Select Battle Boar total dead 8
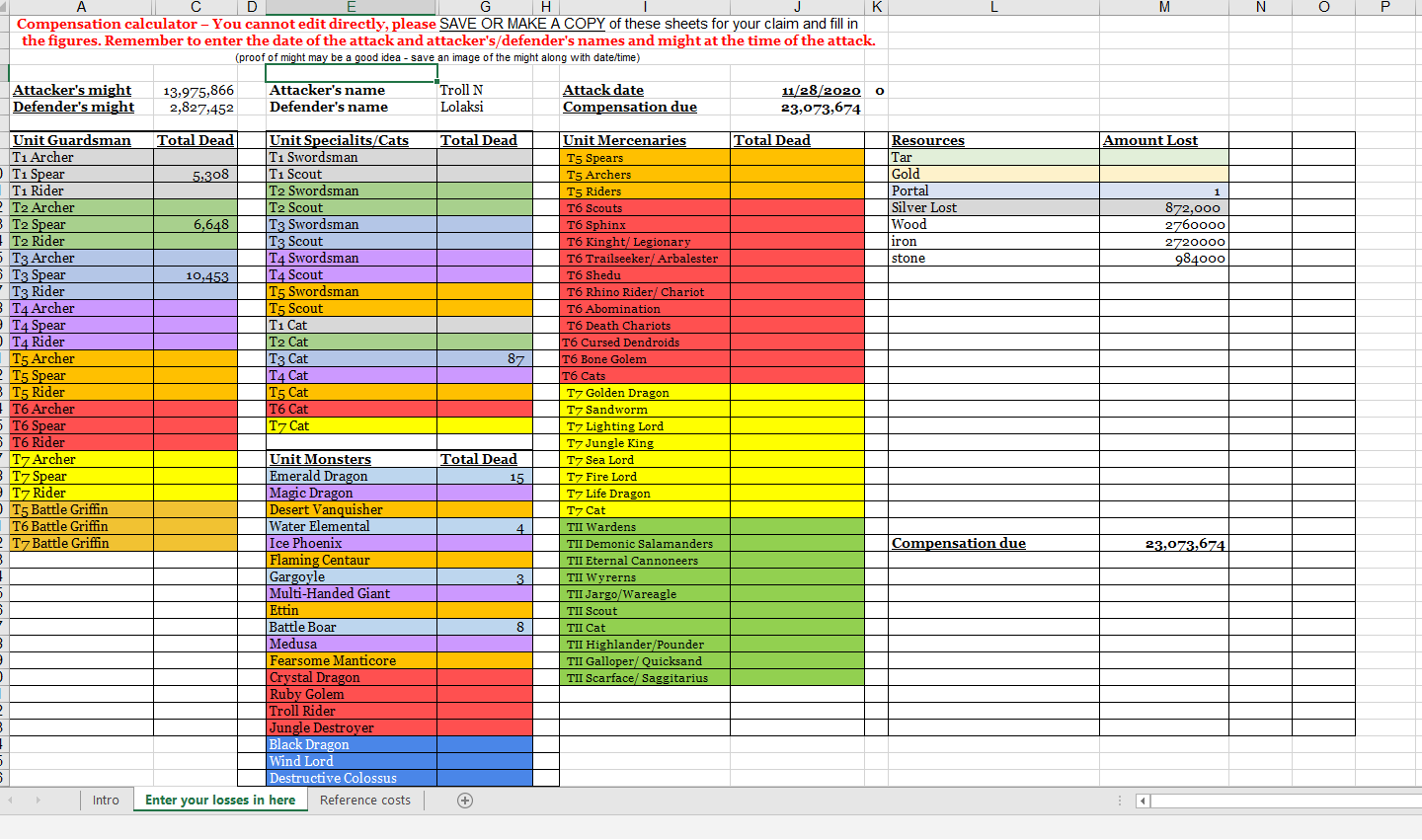This screenshot has width=1422, height=840. click(485, 628)
